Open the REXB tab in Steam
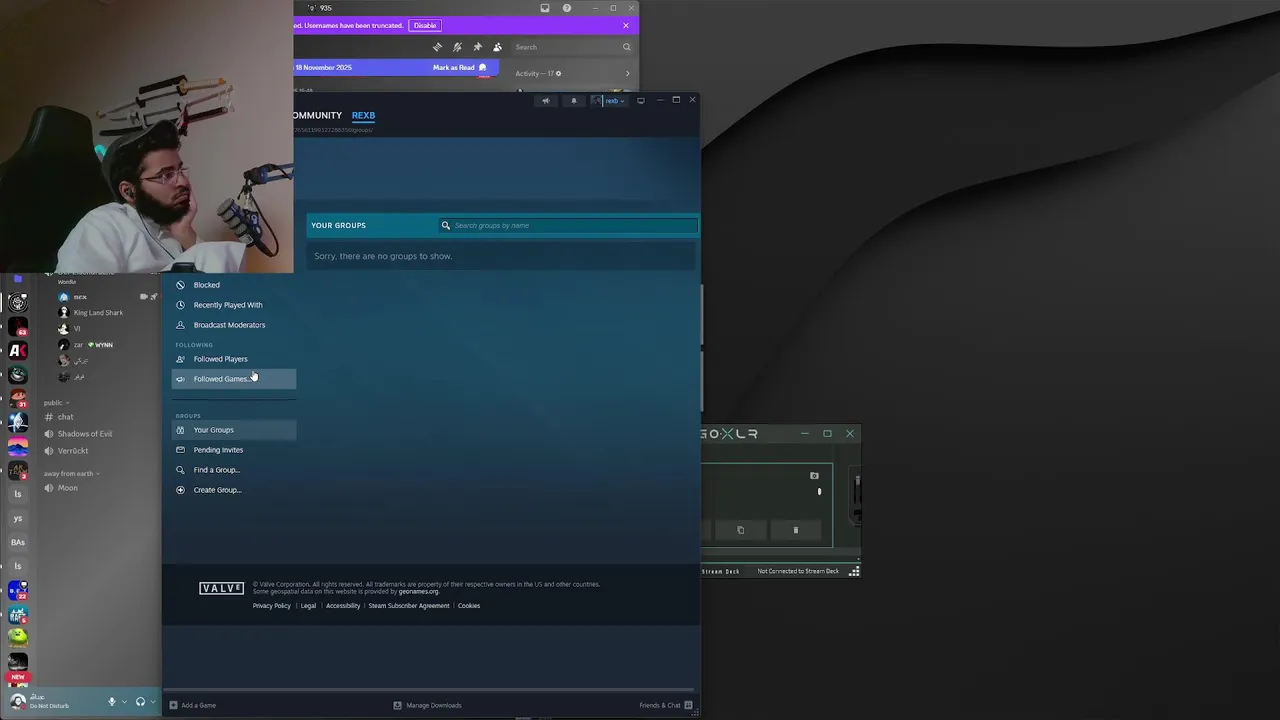The width and height of the screenshot is (1280, 720). [x=363, y=115]
